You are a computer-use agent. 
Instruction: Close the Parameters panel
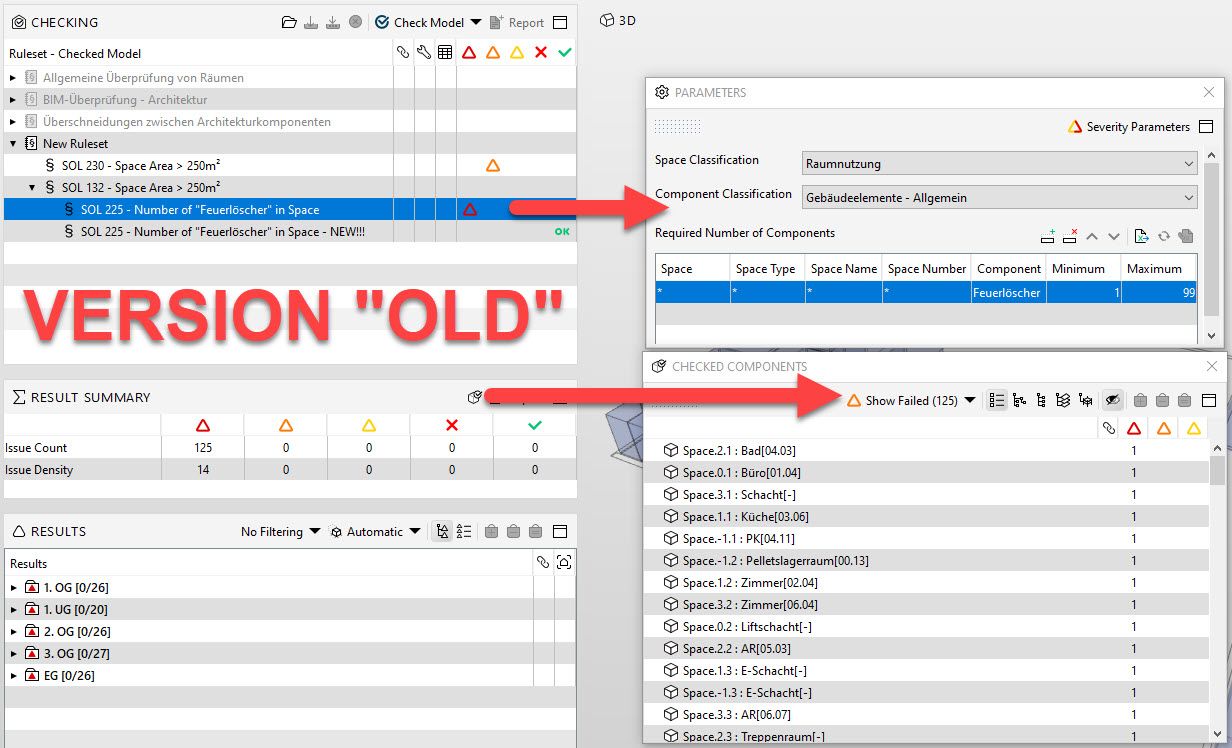(x=1209, y=92)
